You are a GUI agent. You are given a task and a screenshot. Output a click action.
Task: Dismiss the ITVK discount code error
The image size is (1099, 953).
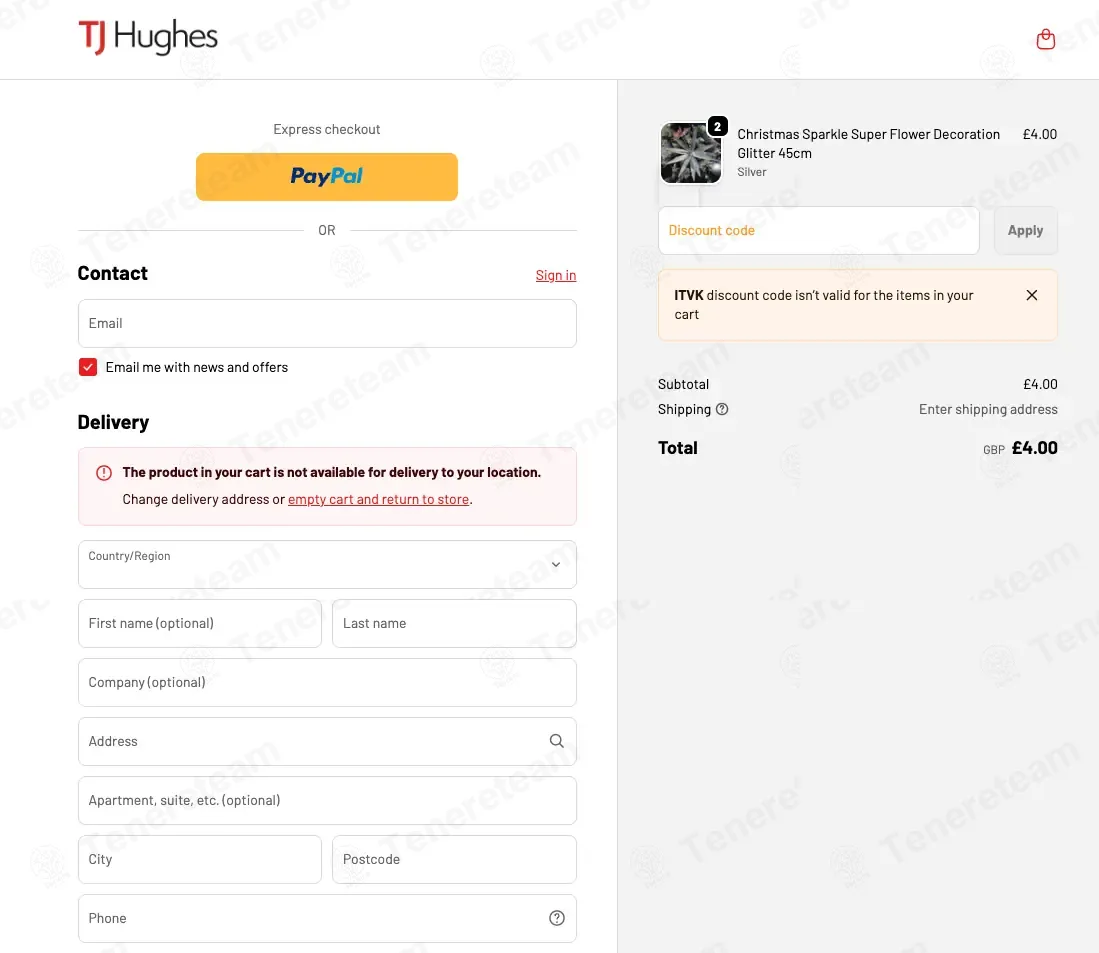(1031, 295)
